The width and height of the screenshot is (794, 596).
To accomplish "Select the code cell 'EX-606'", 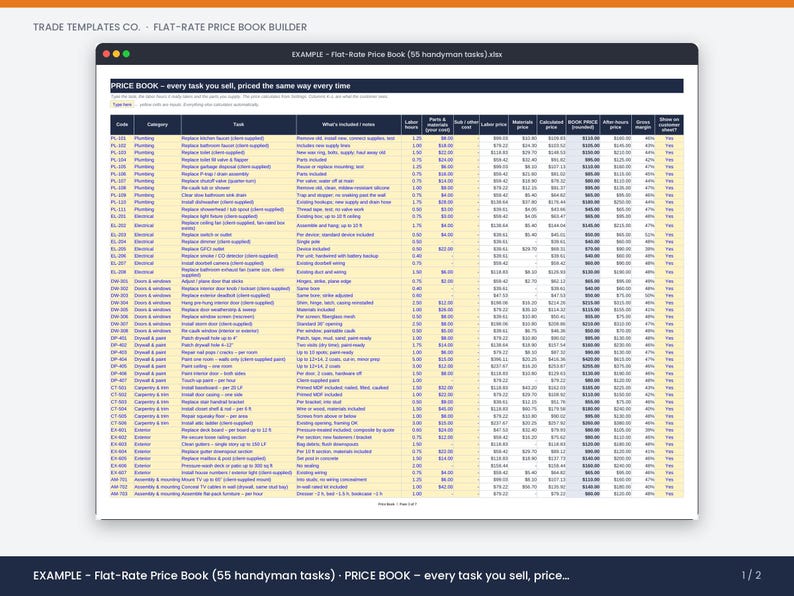I will 122,465.
